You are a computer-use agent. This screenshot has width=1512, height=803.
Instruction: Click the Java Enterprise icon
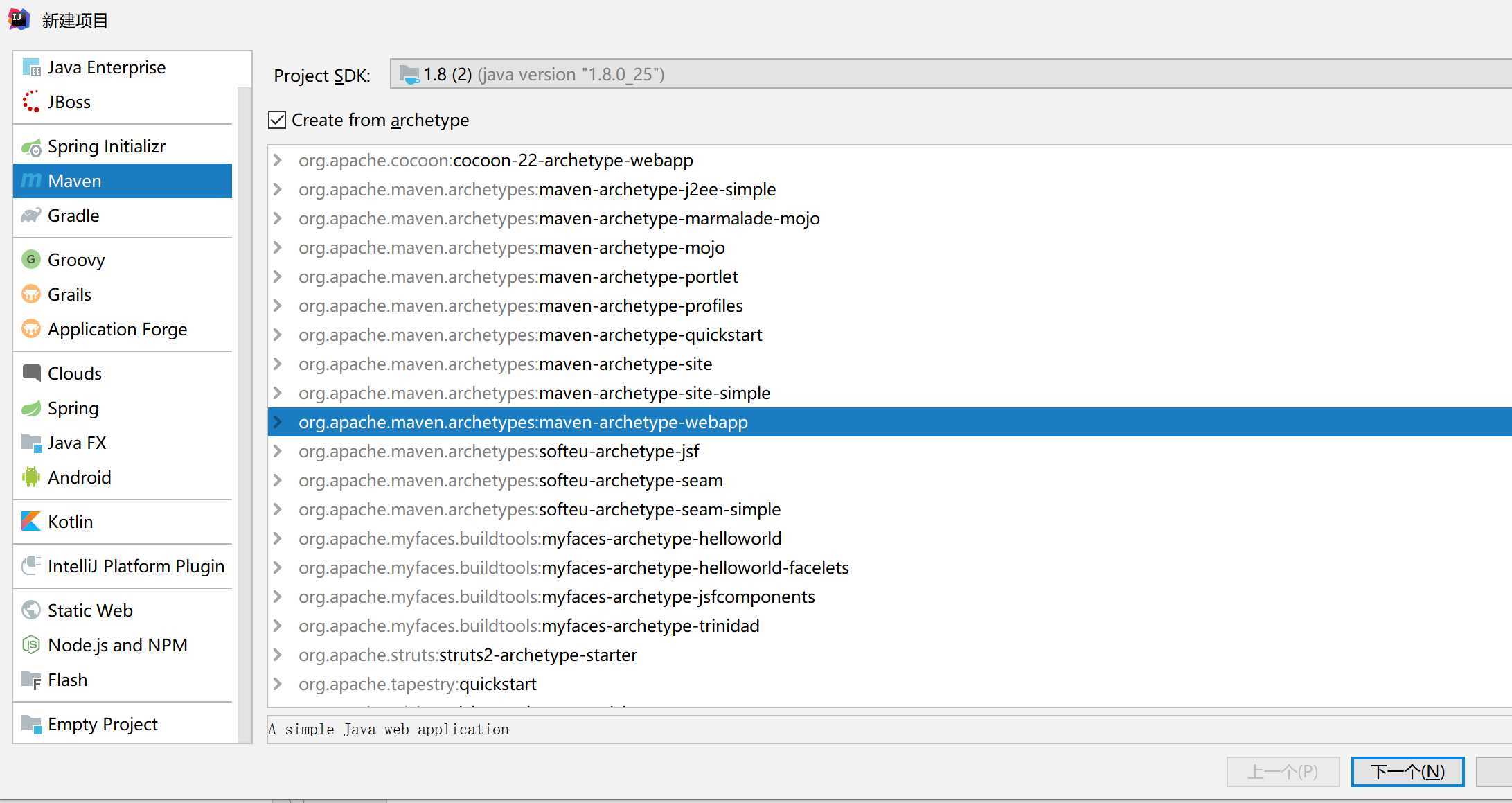(31, 67)
